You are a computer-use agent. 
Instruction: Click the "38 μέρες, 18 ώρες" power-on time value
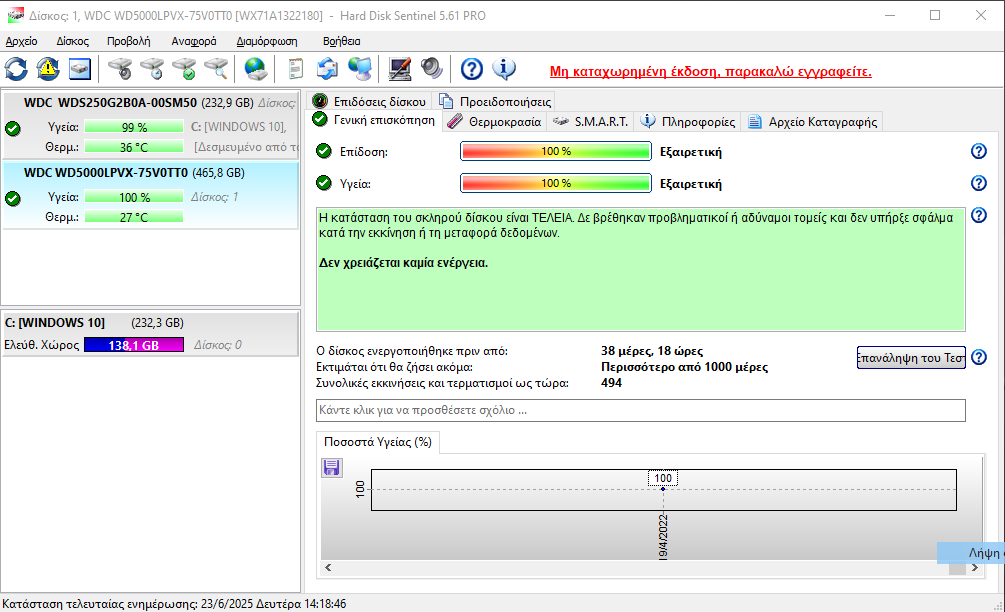coord(652,351)
